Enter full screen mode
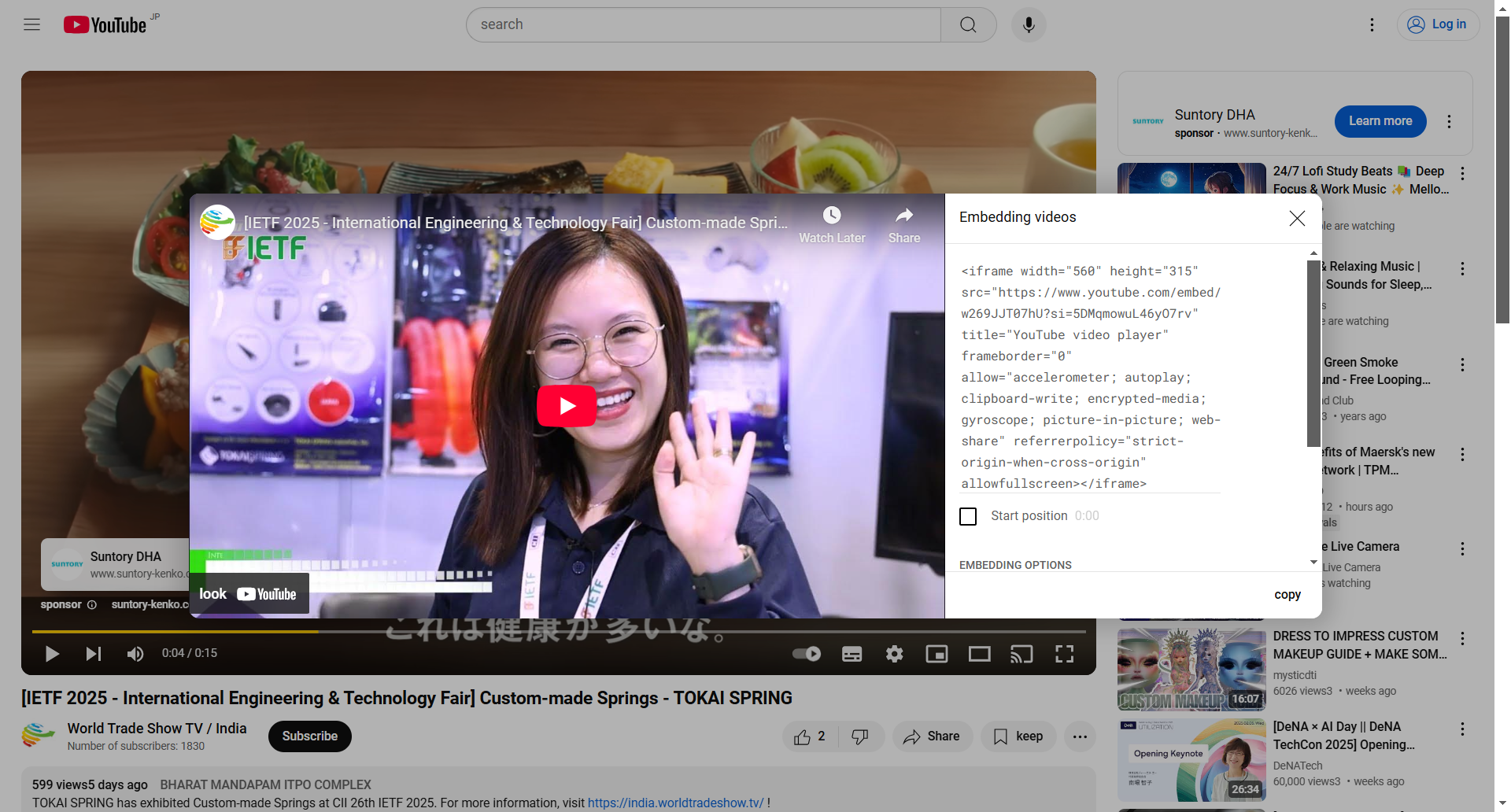The image size is (1511, 812). point(1064,654)
